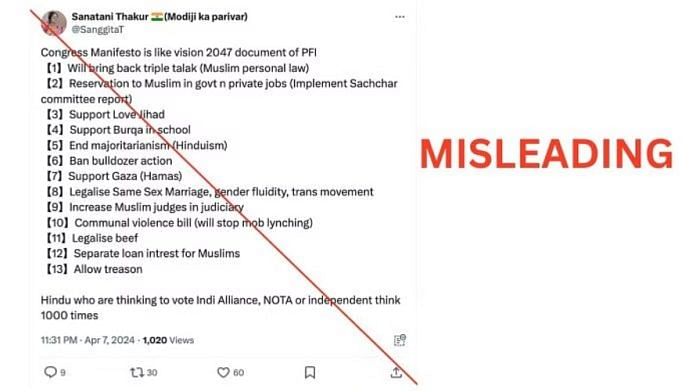The height and width of the screenshot is (392, 696).
Task: Click the 11:31 PM Apr 7, 2024 timestamp
Action: [87, 340]
